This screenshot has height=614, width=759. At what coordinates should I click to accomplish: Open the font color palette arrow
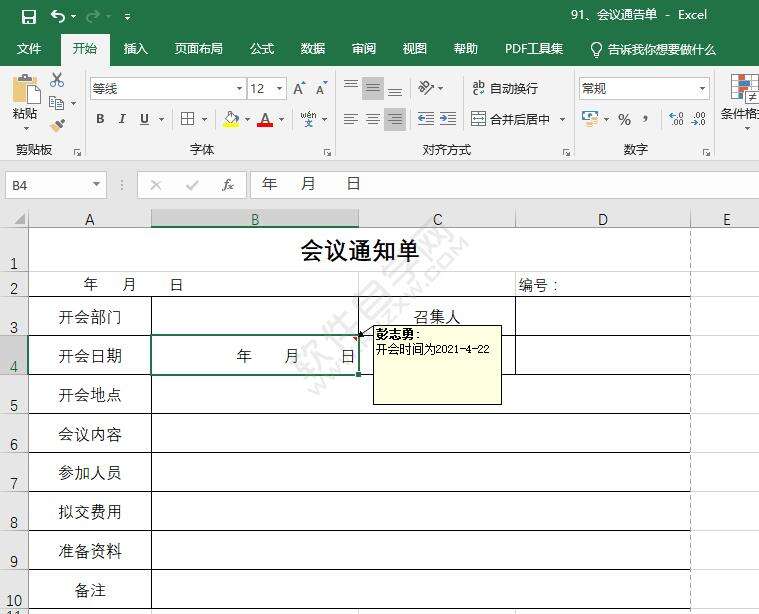pyautogui.click(x=281, y=119)
